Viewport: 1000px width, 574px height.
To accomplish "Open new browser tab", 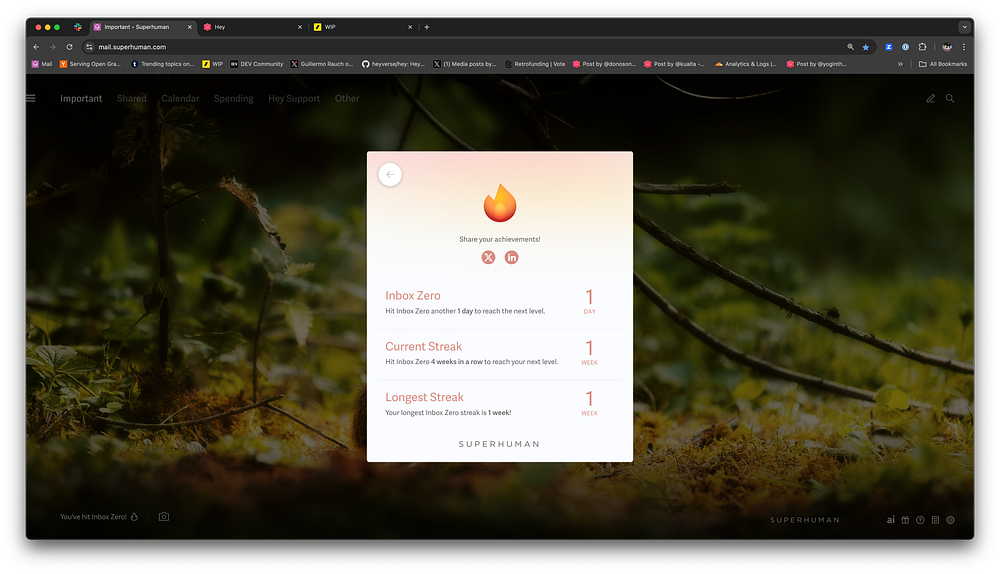I will pos(427,27).
